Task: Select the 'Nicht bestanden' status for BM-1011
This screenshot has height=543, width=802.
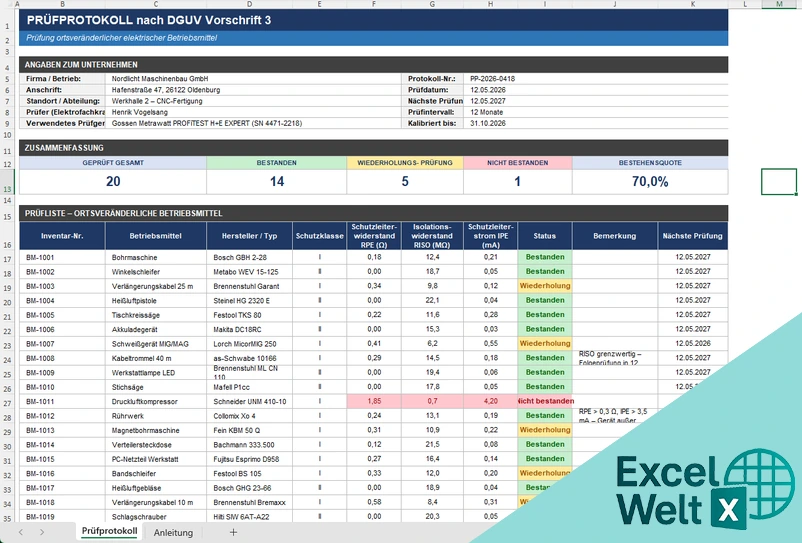Action: 545,401
